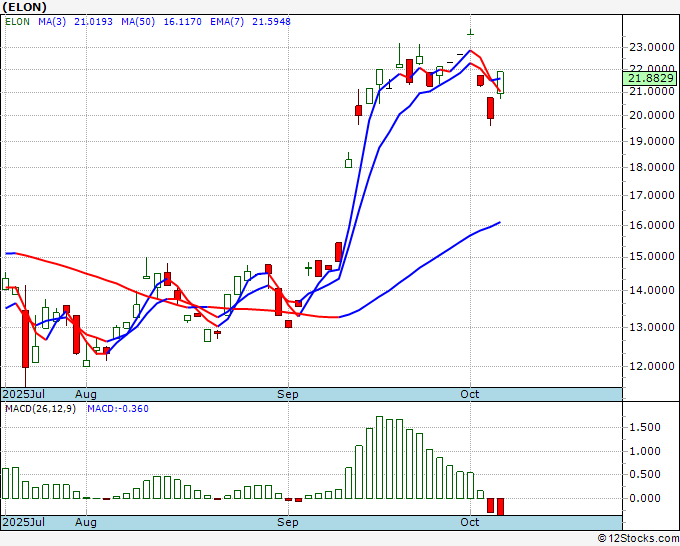Image resolution: width=680 pixels, height=546 pixels.
Task: Click 2025Jul on the price chart timeline
Action: tap(23, 394)
